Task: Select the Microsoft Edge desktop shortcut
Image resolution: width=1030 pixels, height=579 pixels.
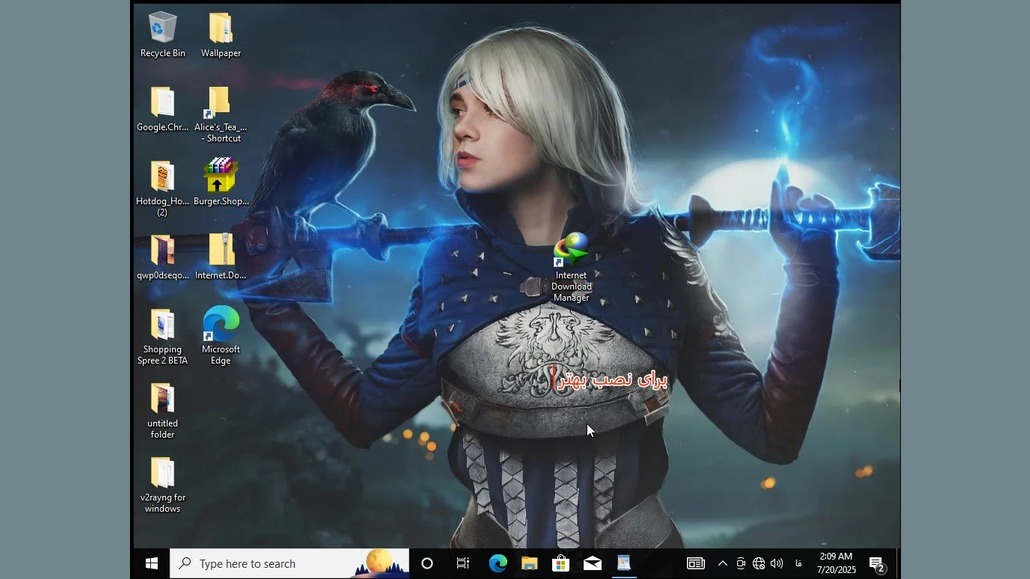Action: click(x=221, y=336)
